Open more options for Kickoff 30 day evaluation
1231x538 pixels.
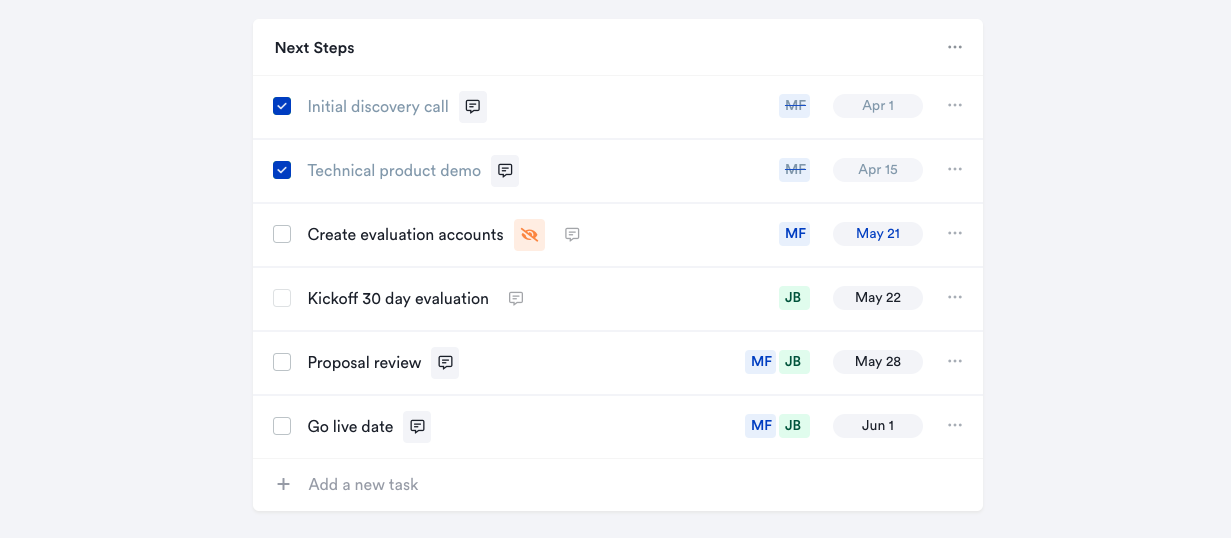coord(955,297)
